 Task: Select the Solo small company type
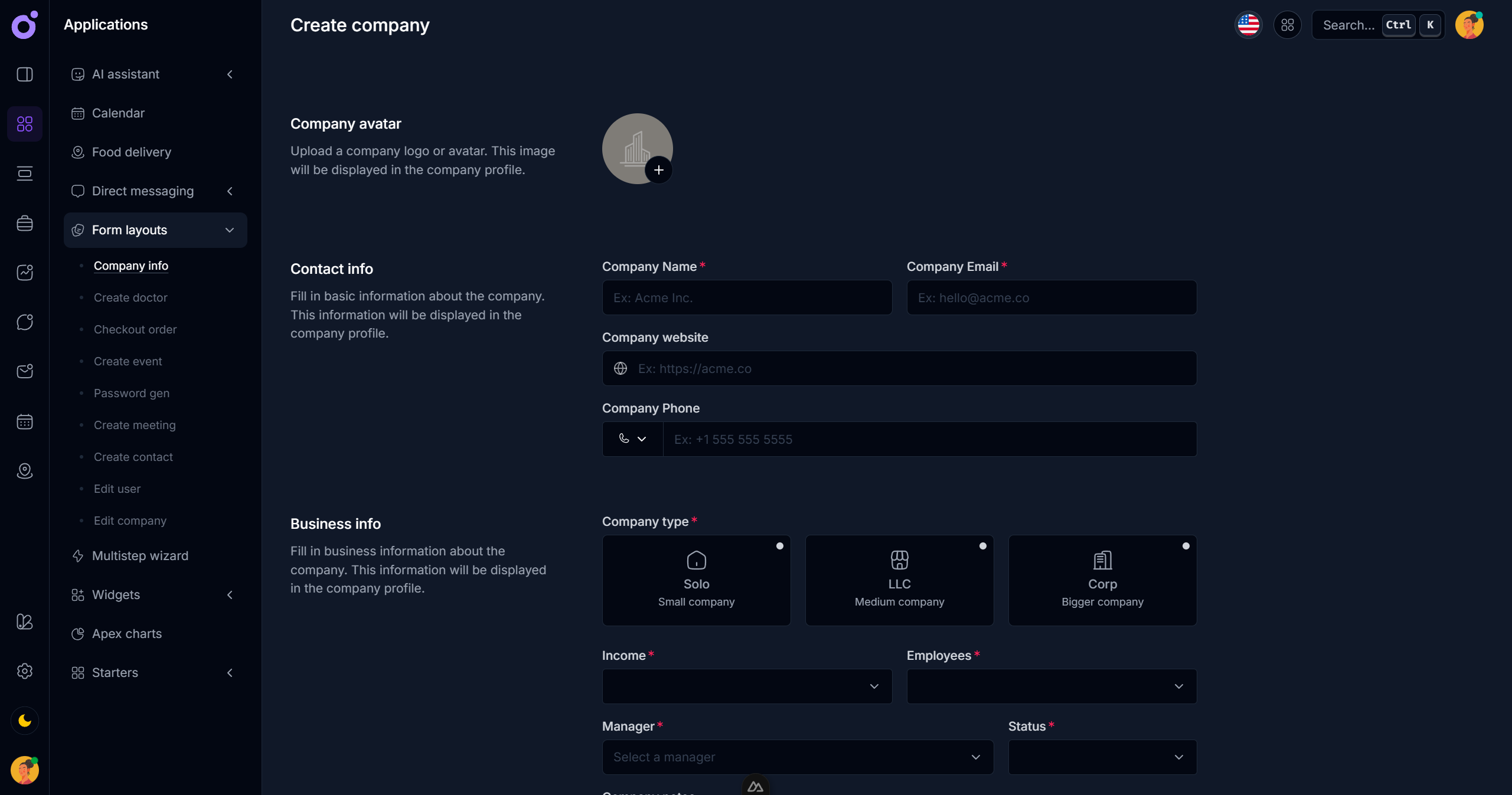point(696,580)
